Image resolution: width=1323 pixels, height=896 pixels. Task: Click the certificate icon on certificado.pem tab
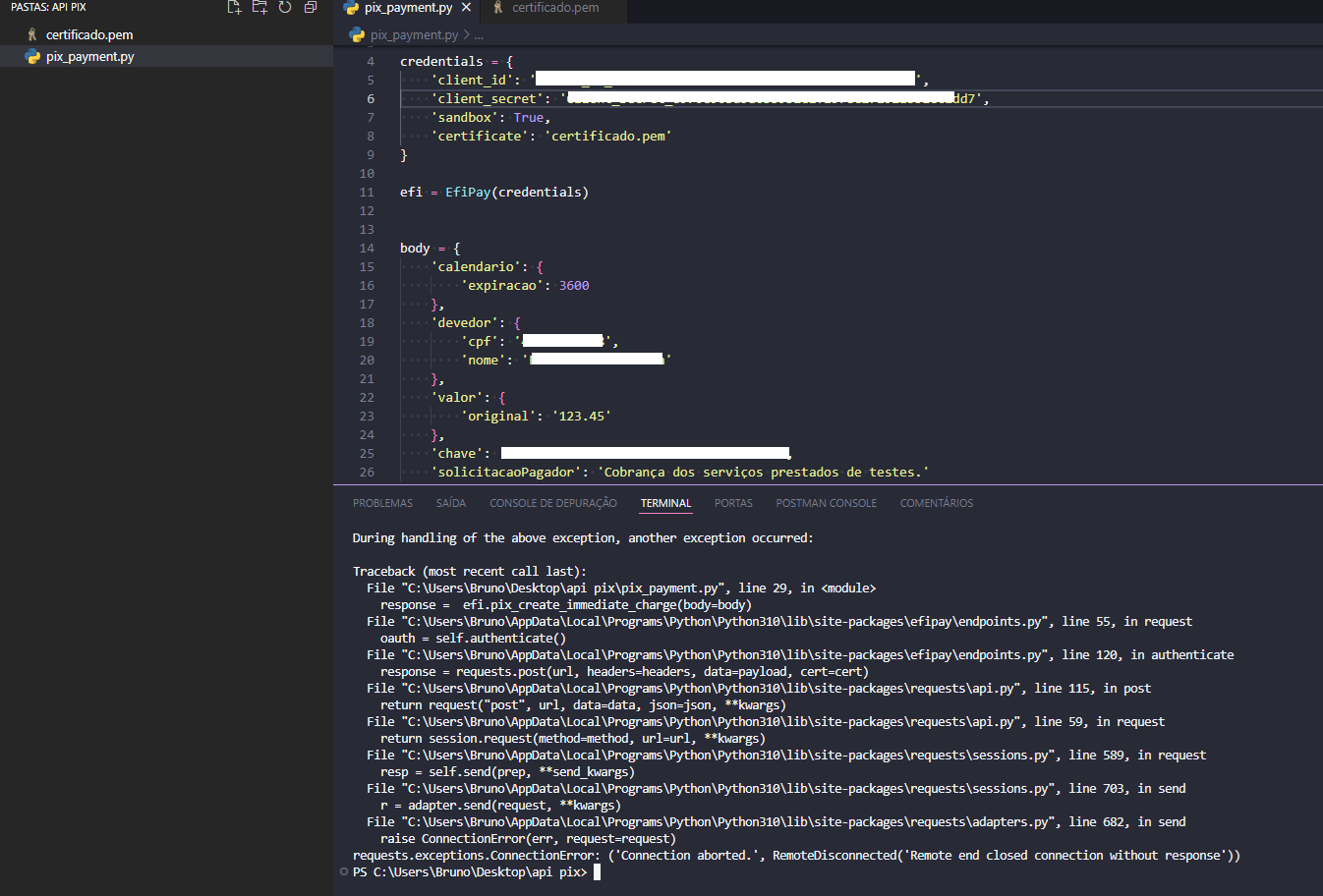coord(498,7)
